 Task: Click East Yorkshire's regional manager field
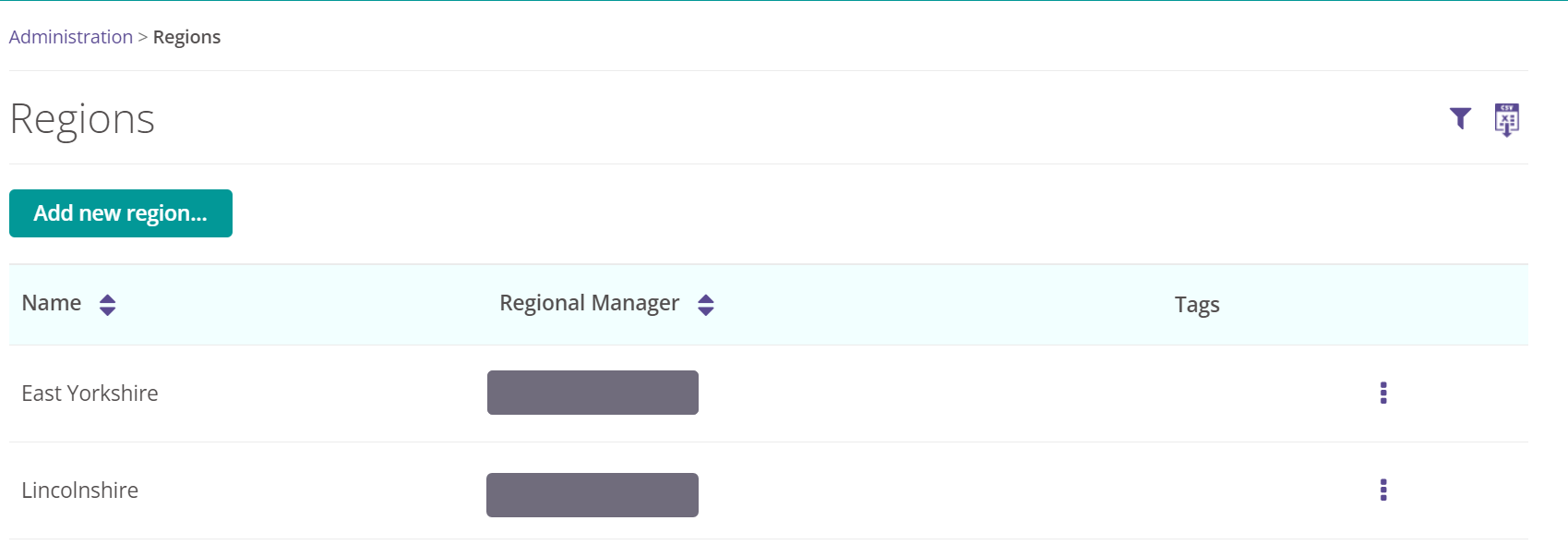click(592, 393)
